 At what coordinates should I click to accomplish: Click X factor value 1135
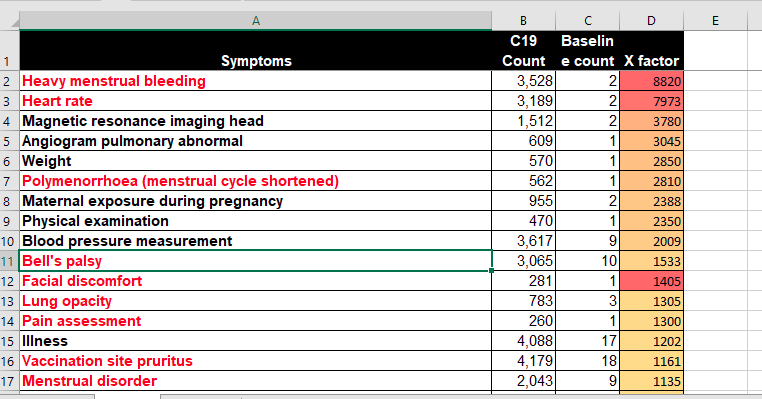[651, 381]
